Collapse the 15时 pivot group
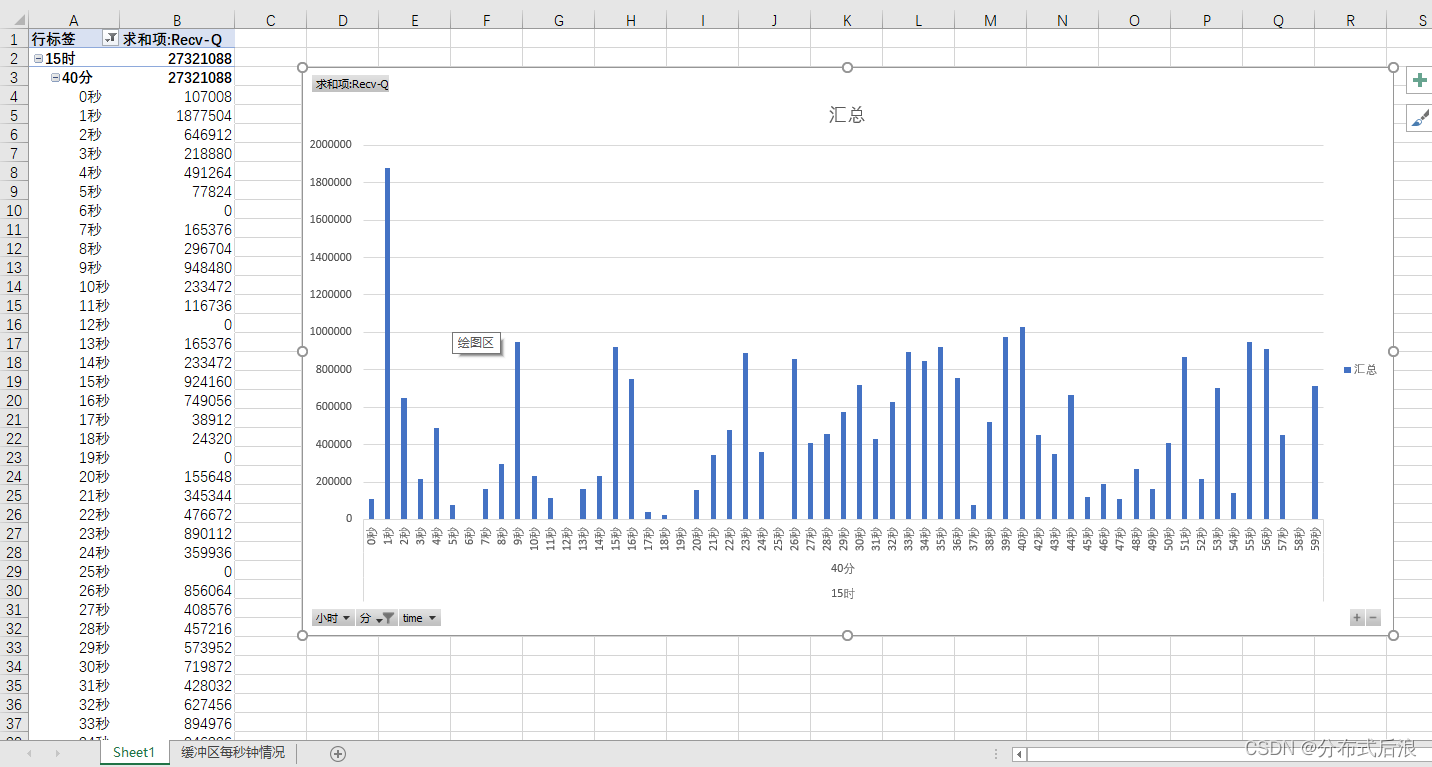This screenshot has height=767, width=1432. click(38, 58)
